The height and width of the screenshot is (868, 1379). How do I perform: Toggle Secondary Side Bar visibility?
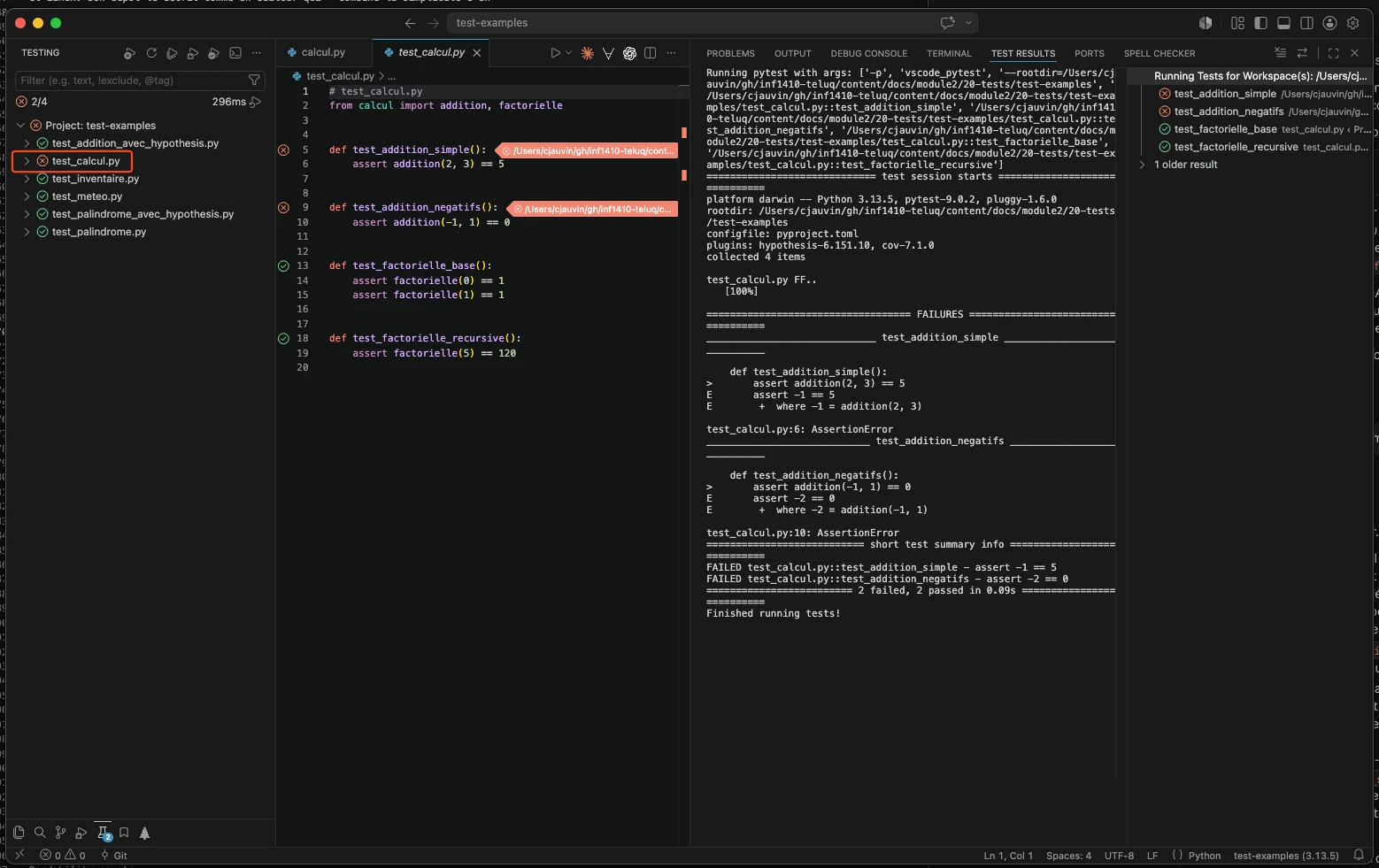click(1306, 23)
